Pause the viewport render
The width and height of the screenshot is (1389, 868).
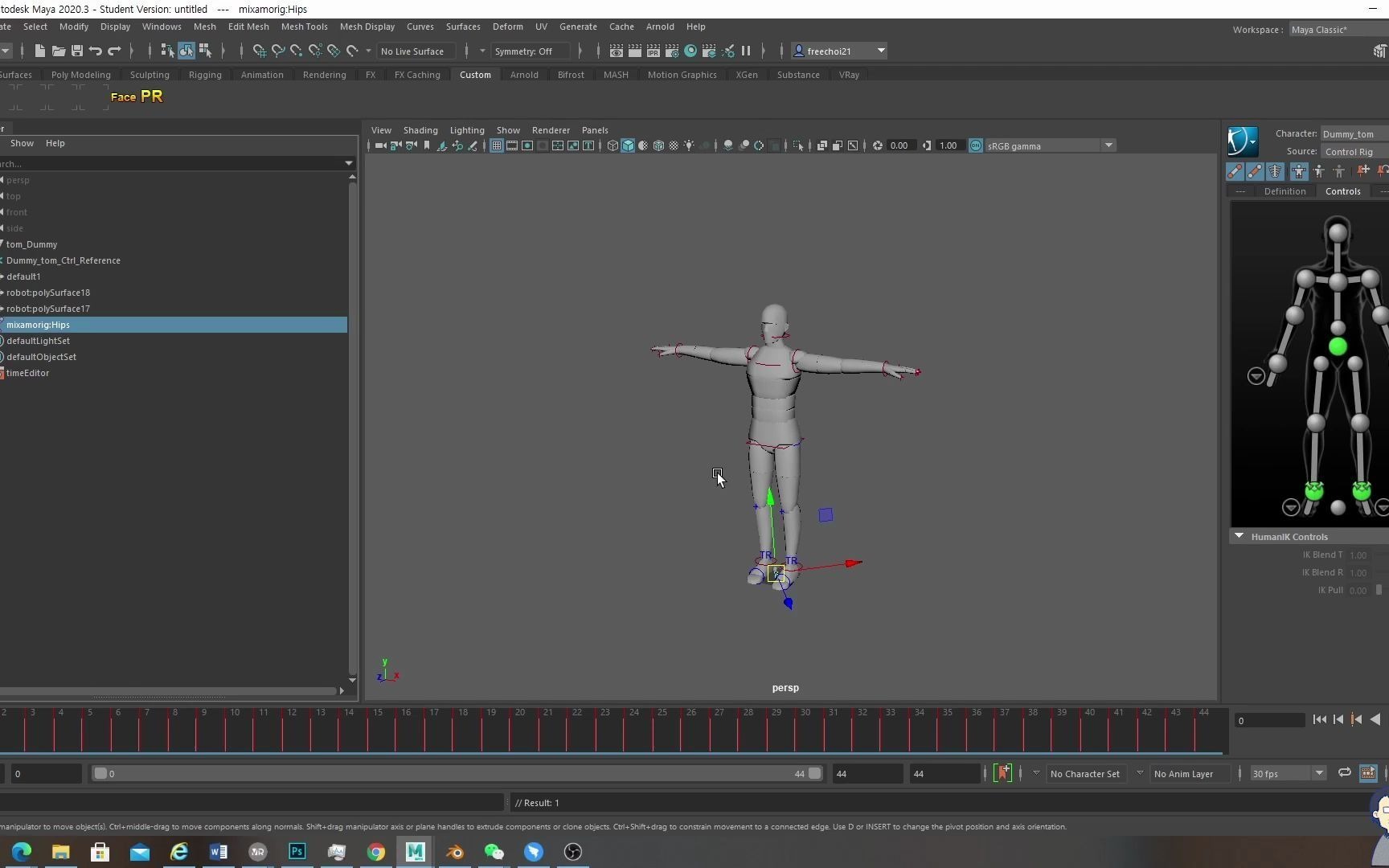(746, 51)
